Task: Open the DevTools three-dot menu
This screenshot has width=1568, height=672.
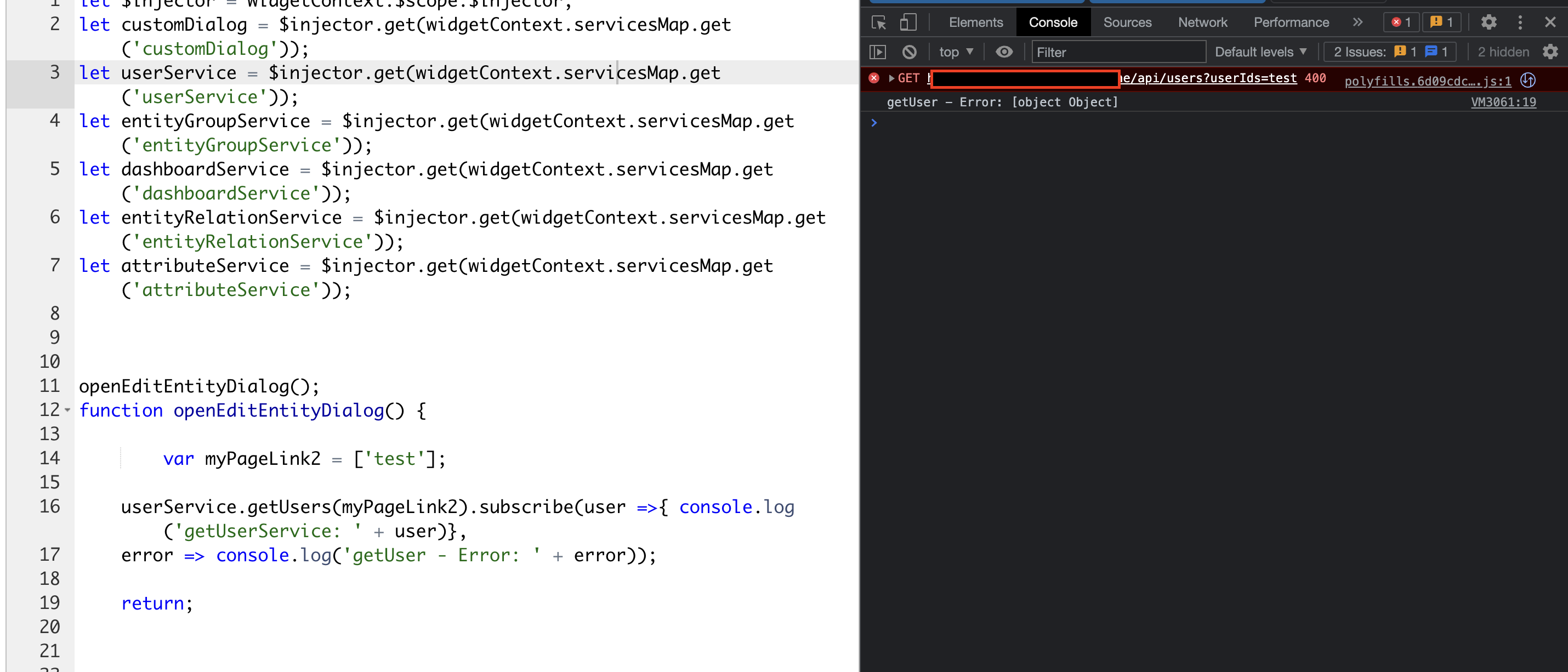Action: click(1520, 22)
